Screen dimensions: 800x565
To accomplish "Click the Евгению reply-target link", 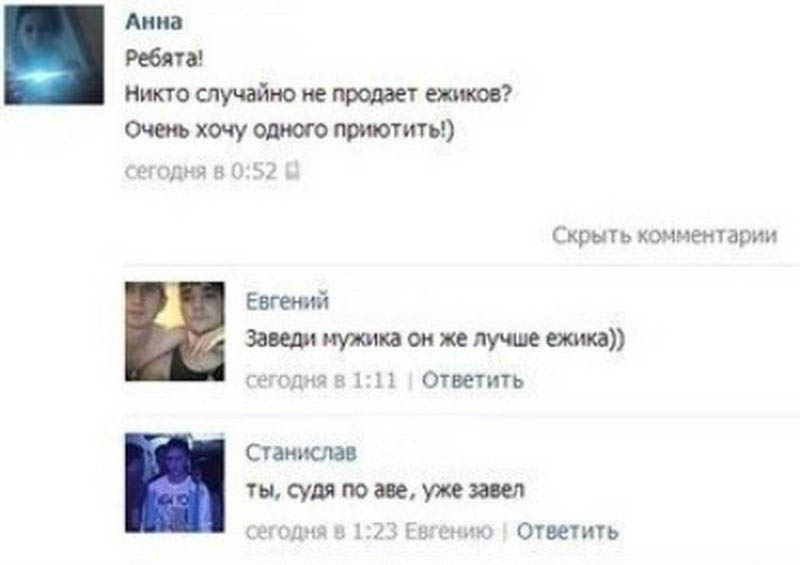I will pyautogui.click(x=449, y=531).
